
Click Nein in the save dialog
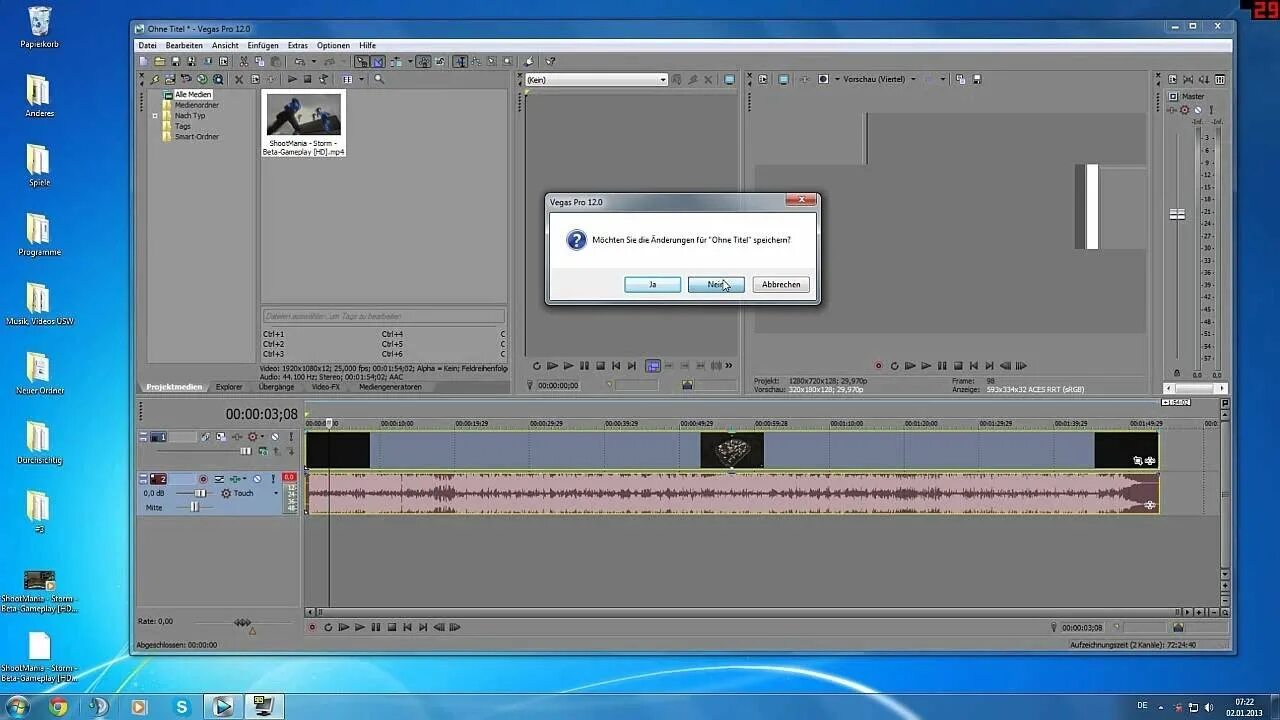coord(716,285)
